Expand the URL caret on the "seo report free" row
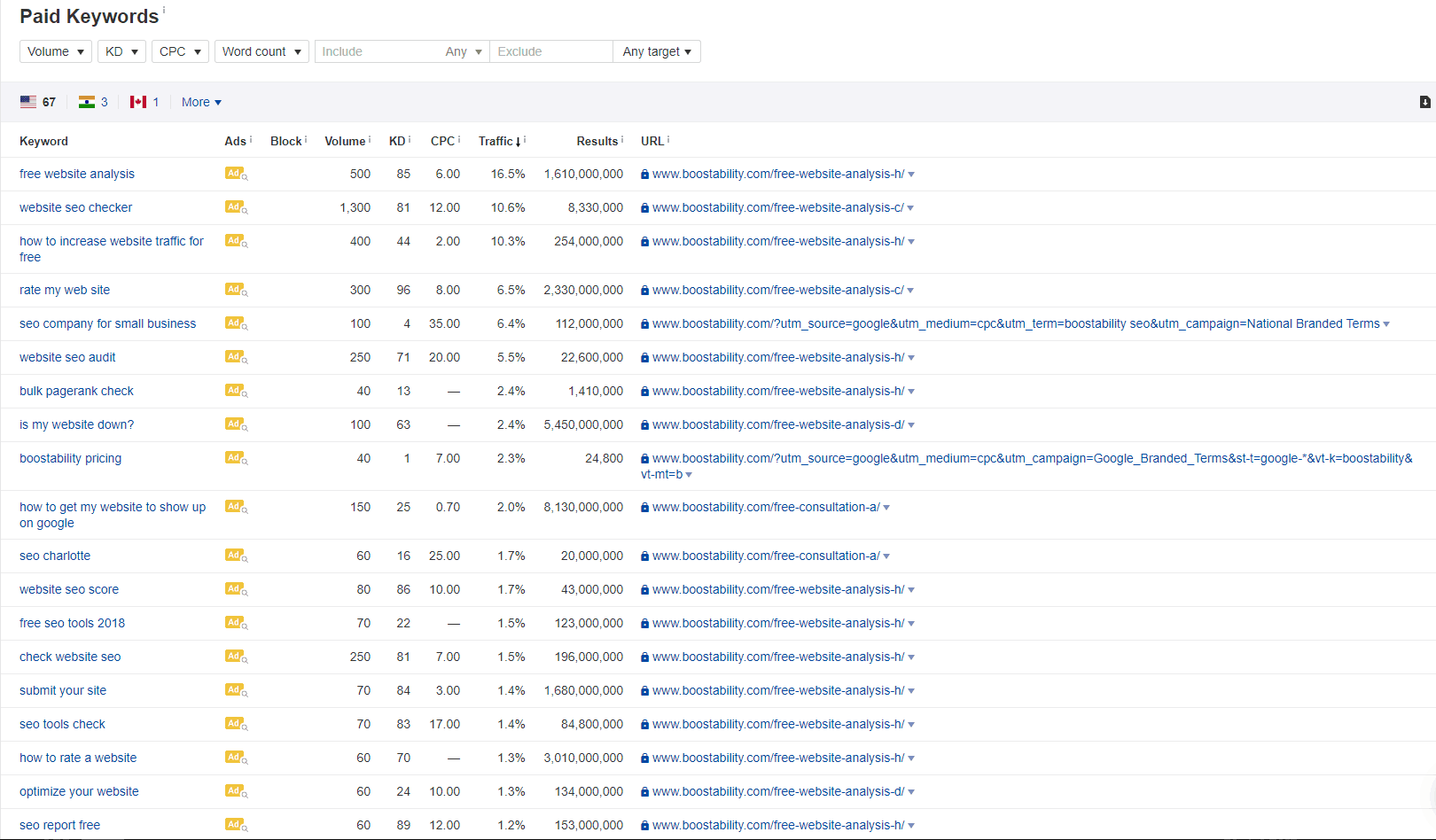 click(x=913, y=825)
